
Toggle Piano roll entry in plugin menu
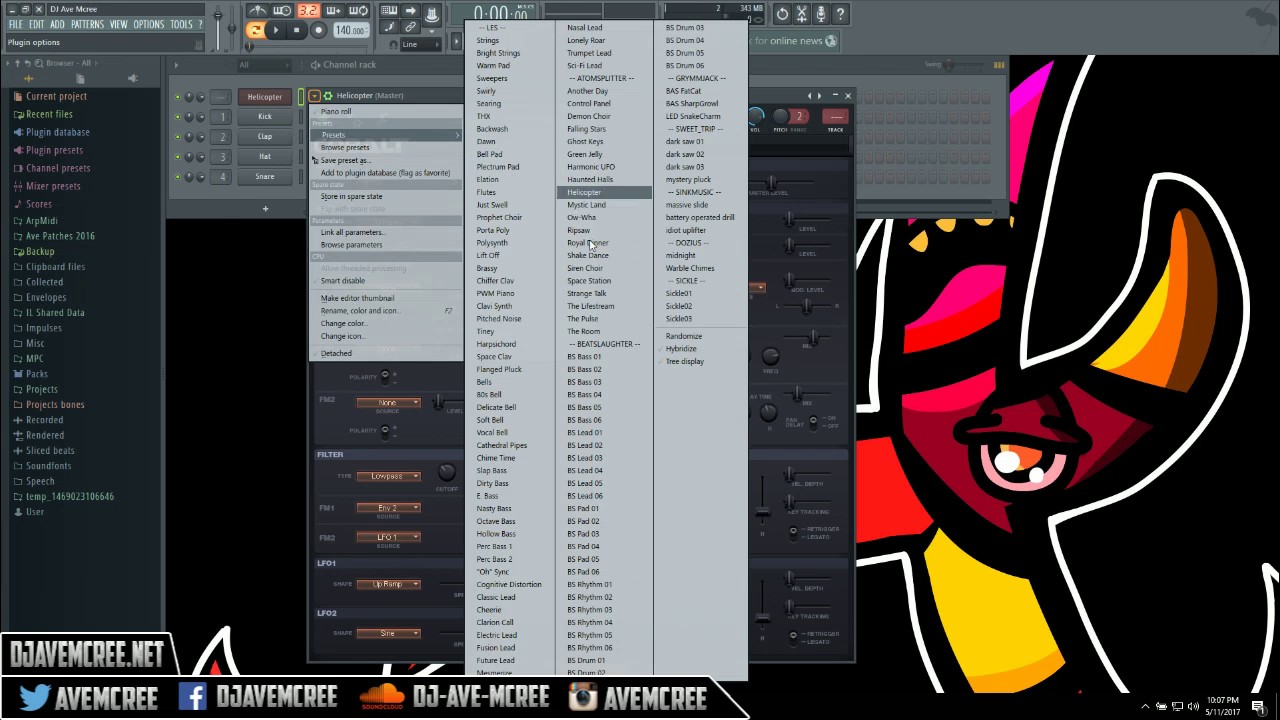tap(336, 111)
